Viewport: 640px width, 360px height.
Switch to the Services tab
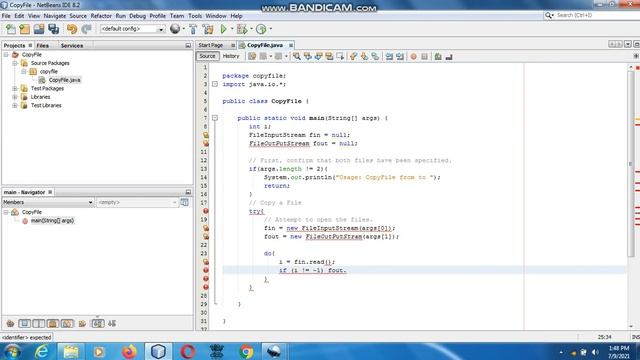tap(72, 45)
